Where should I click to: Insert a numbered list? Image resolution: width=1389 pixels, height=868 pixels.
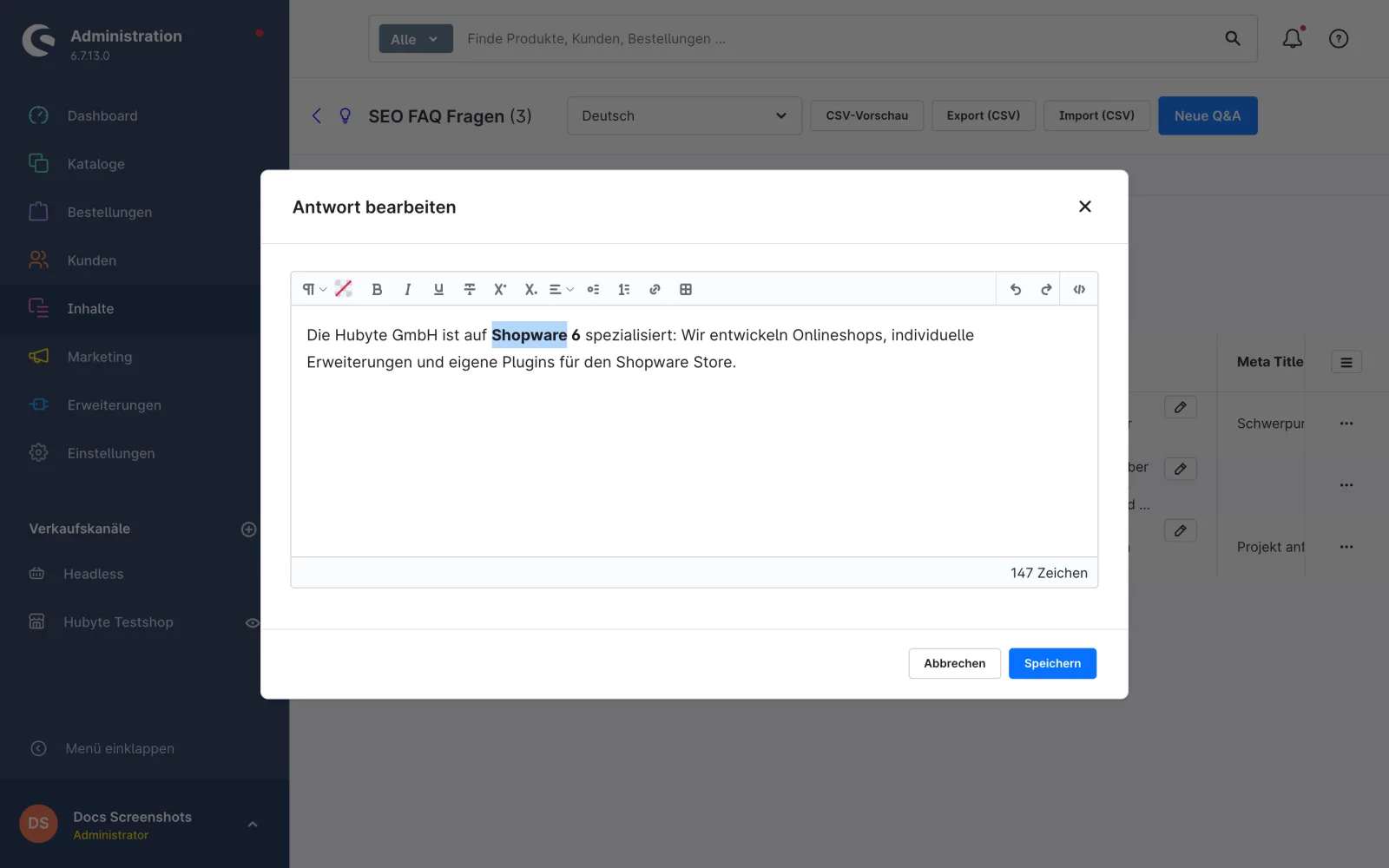point(623,289)
